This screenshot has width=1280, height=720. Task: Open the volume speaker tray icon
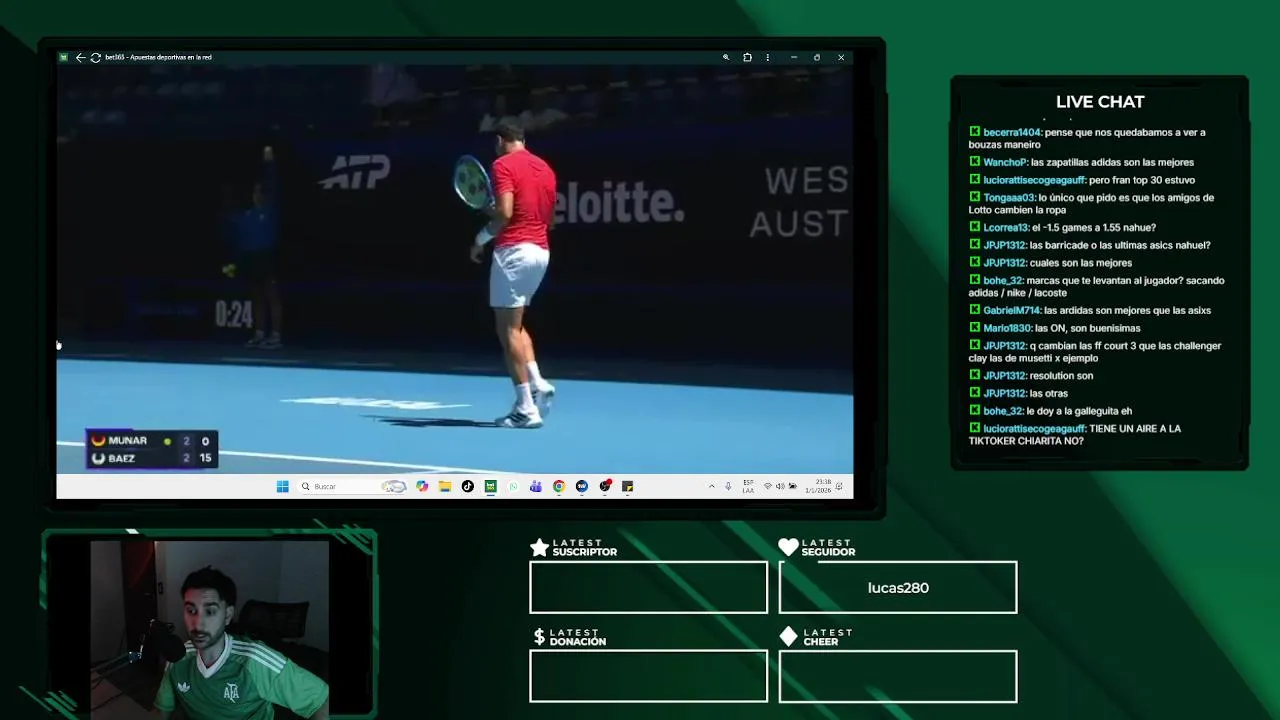pos(780,486)
